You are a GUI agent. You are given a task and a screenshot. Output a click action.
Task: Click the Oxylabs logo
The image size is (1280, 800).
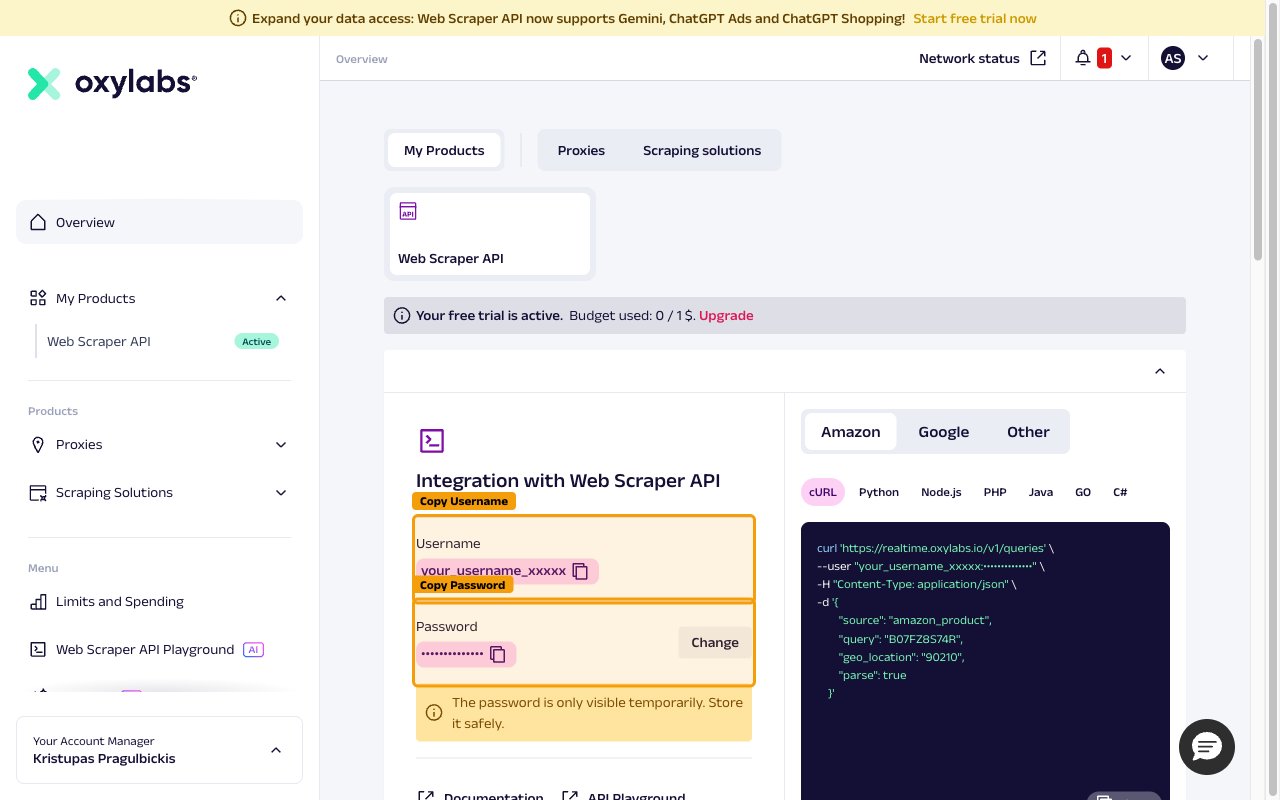point(112,84)
